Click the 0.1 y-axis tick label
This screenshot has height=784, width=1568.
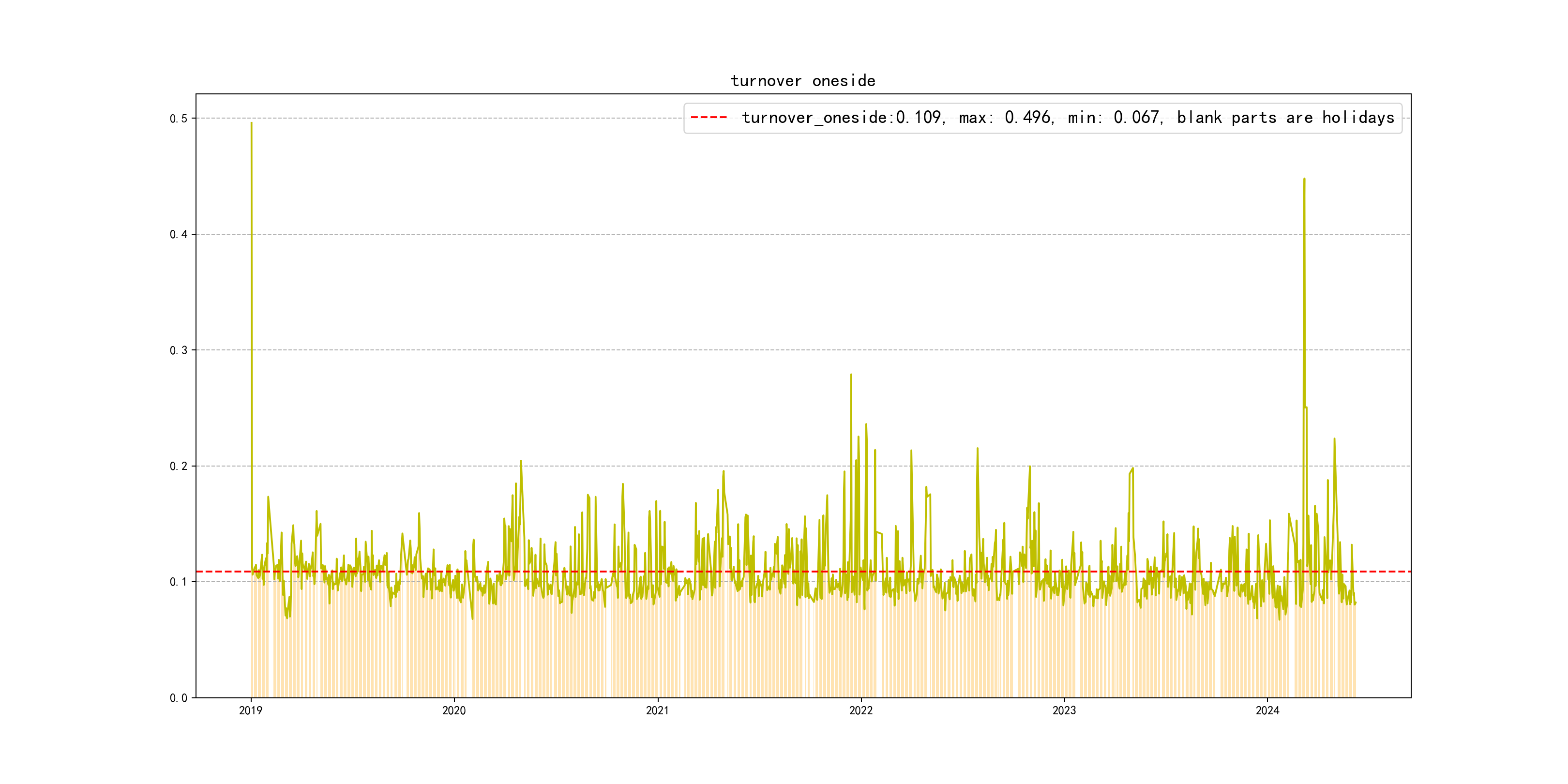179,582
